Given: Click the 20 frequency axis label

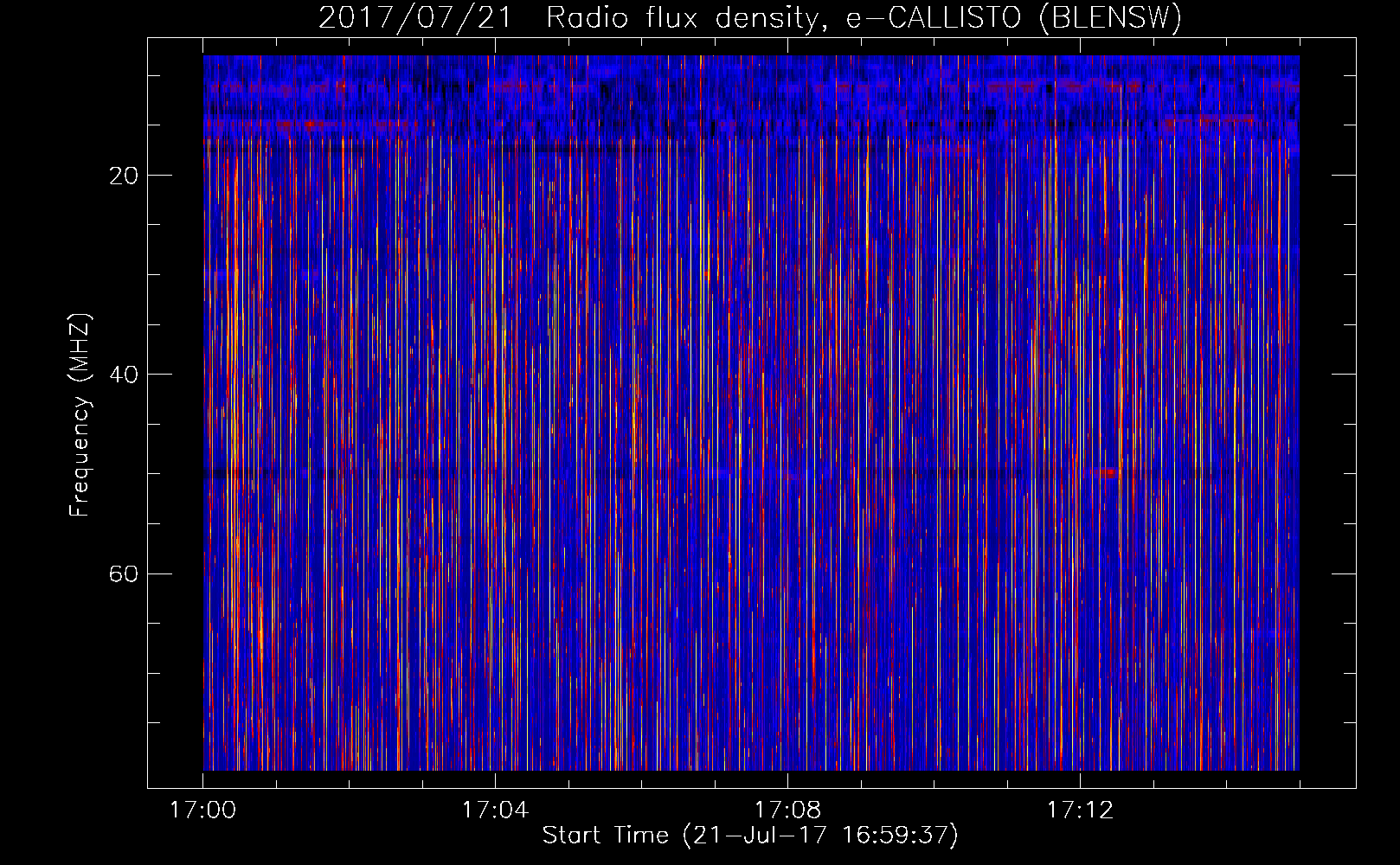Looking at the screenshot, I should [x=124, y=176].
